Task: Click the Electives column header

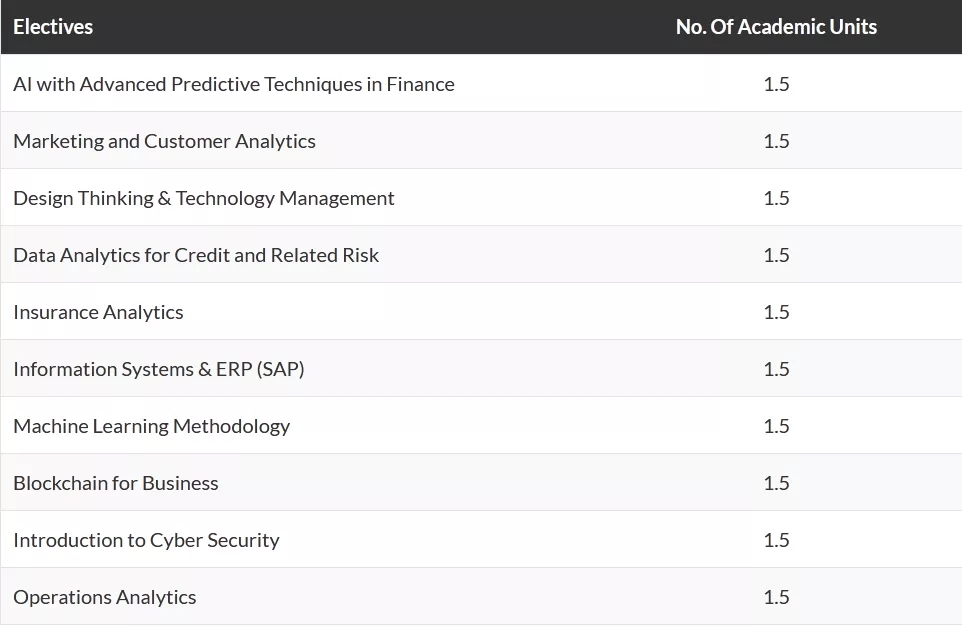Action: click(53, 27)
